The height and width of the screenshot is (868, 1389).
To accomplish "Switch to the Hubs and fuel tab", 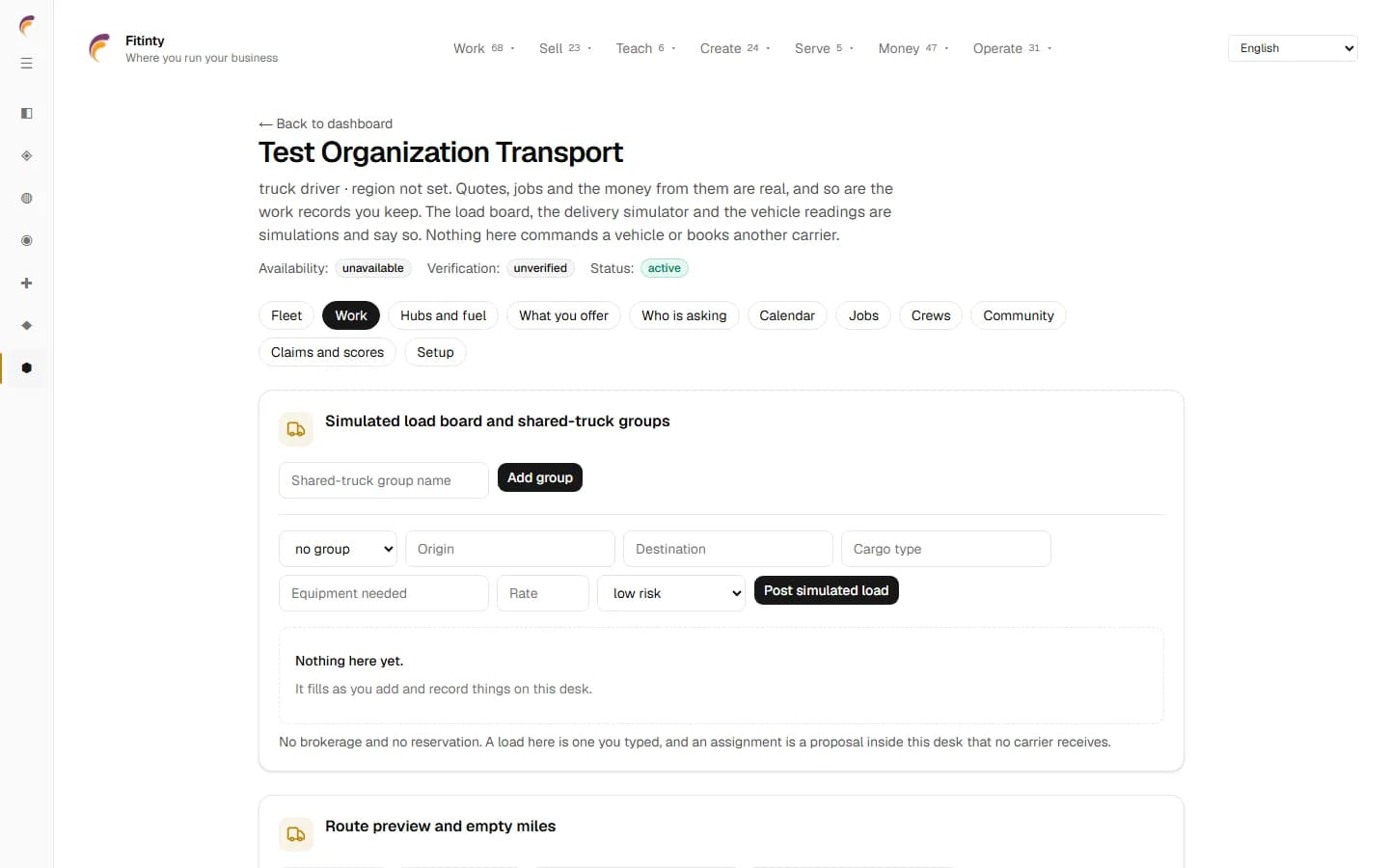I will coord(444,315).
